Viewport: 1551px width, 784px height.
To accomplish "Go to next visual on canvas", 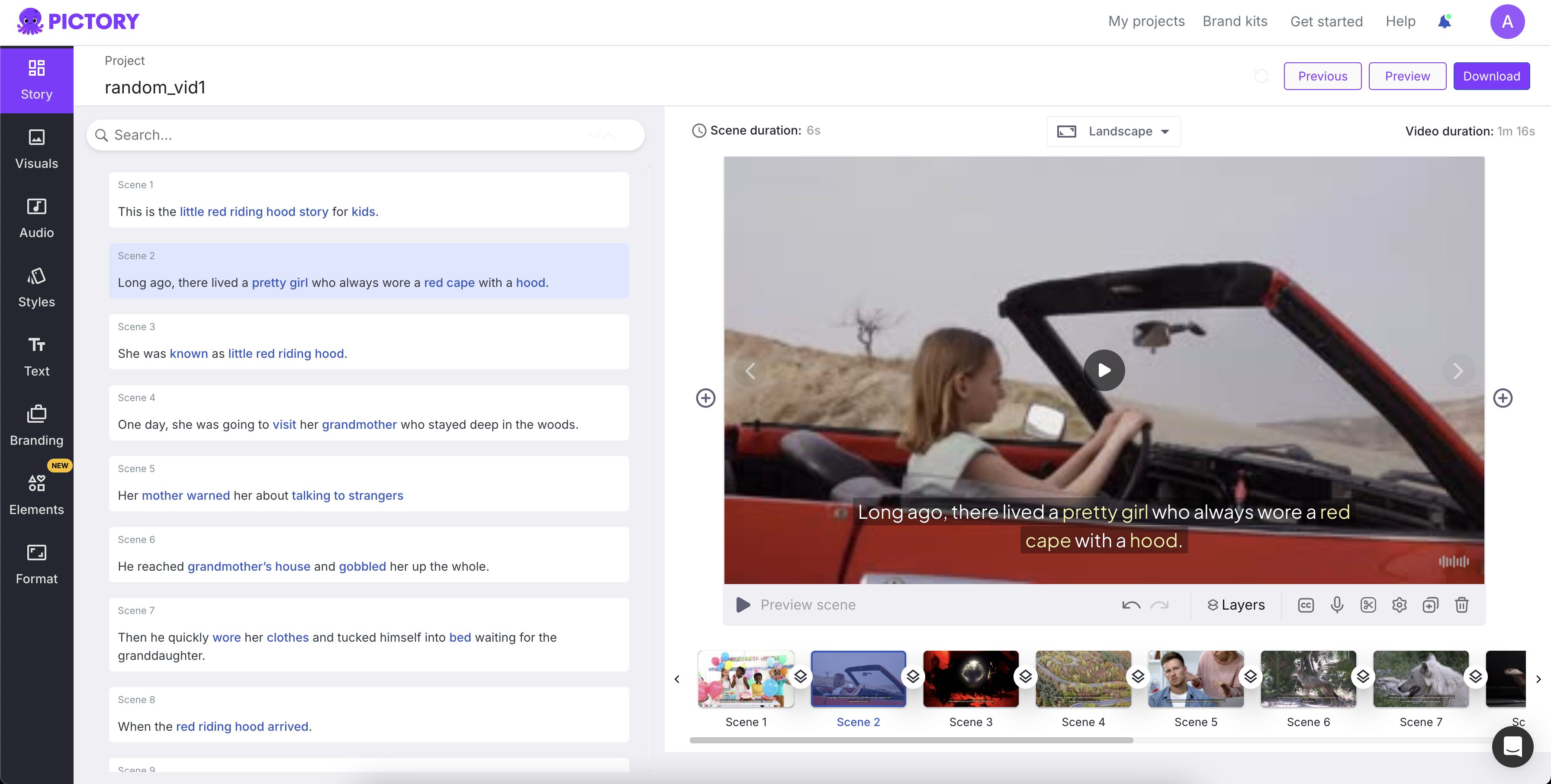I will [x=1458, y=371].
